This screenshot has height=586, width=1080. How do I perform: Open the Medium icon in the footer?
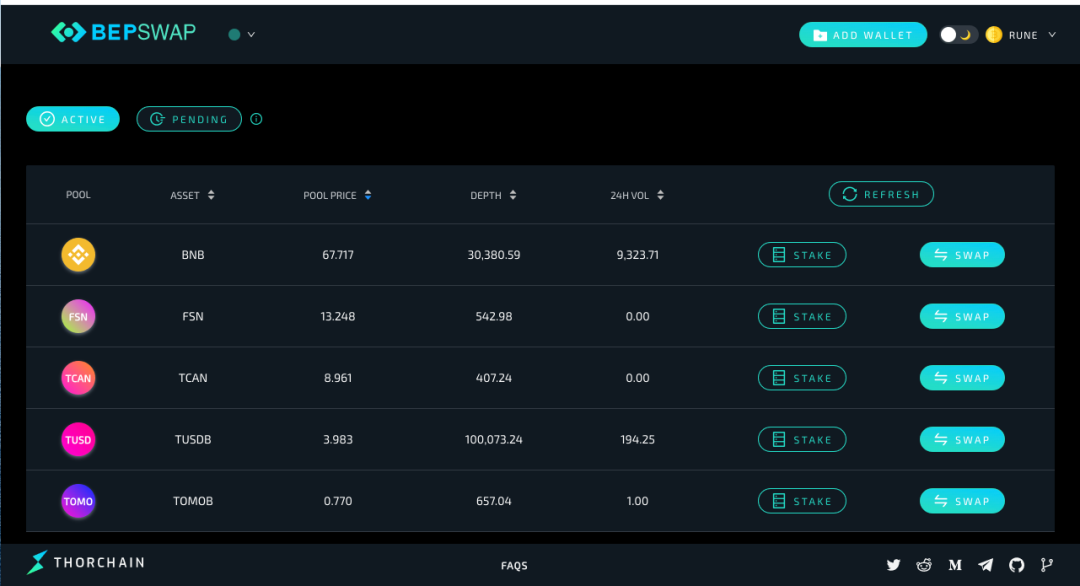click(955, 565)
